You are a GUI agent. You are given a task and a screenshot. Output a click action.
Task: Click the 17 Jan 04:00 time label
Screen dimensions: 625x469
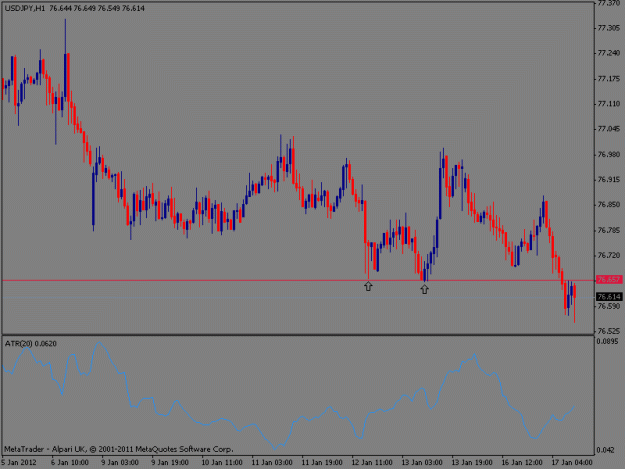[x=572, y=462]
